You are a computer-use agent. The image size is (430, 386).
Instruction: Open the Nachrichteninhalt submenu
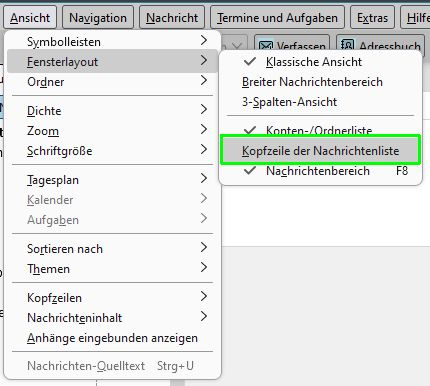[x=112, y=318]
